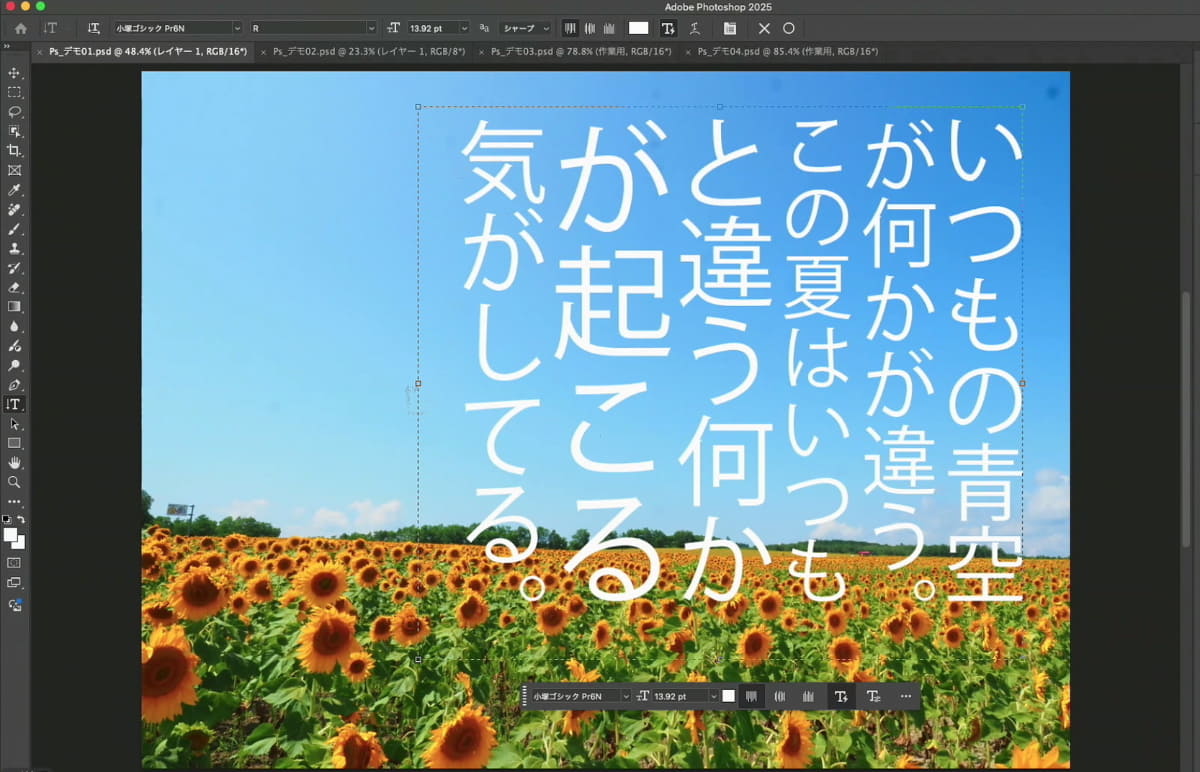Select the Crop tool
Image resolution: width=1200 pixels, height=772 pixels.
(14, 150)
